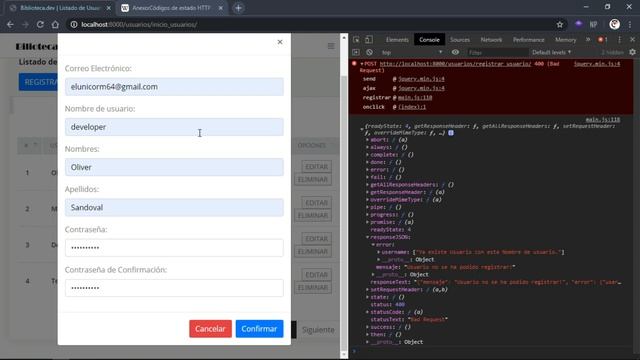Open Chrome's three-dot menu
Viewport: 640px width, 360px height.
pos(631,24)
